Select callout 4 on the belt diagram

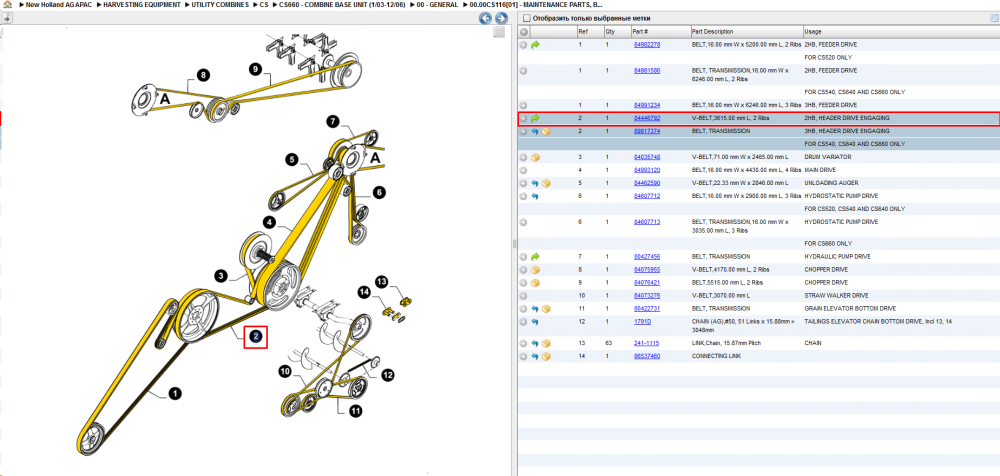269,222
